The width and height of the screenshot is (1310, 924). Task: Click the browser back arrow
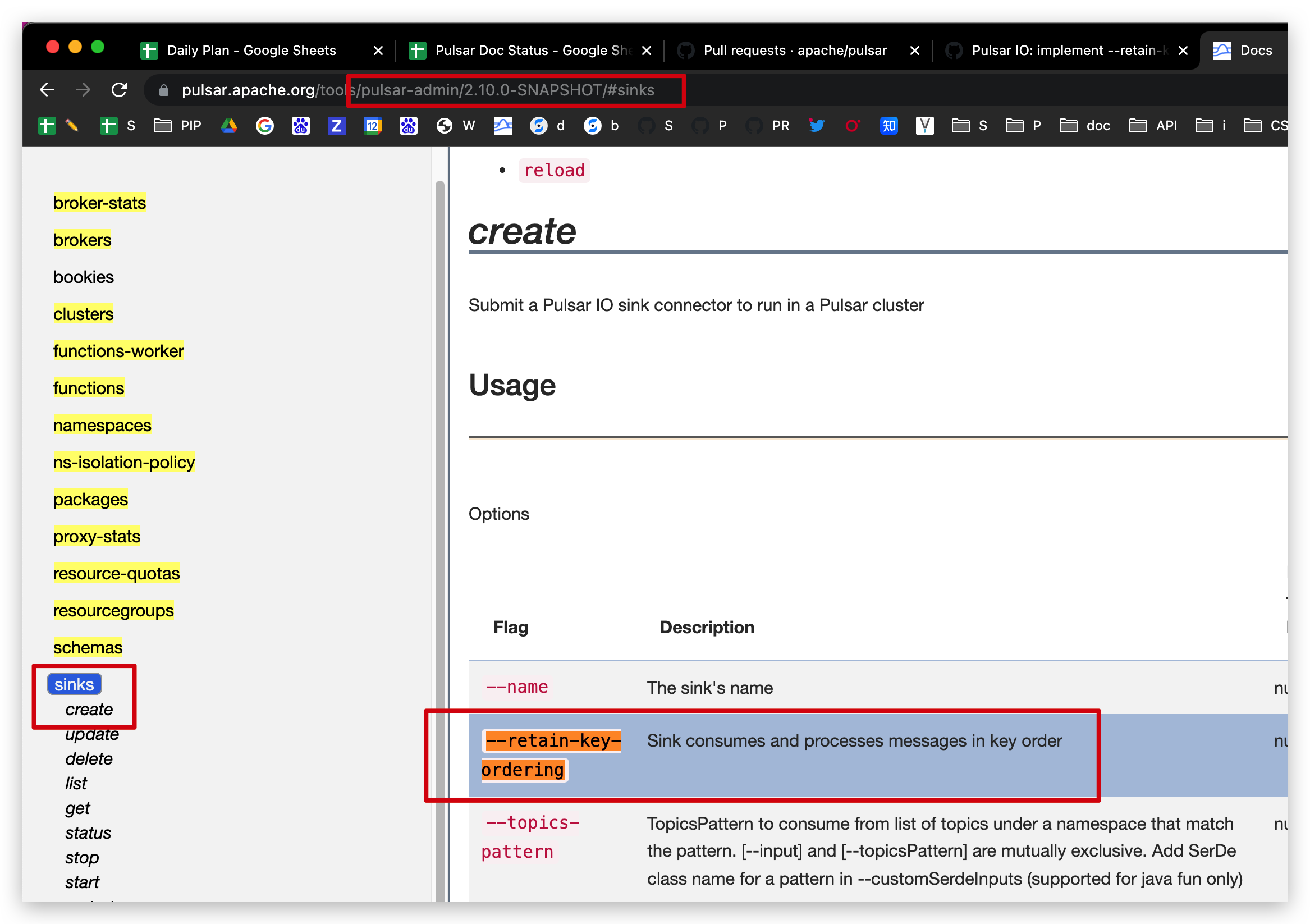click(47, 90)
